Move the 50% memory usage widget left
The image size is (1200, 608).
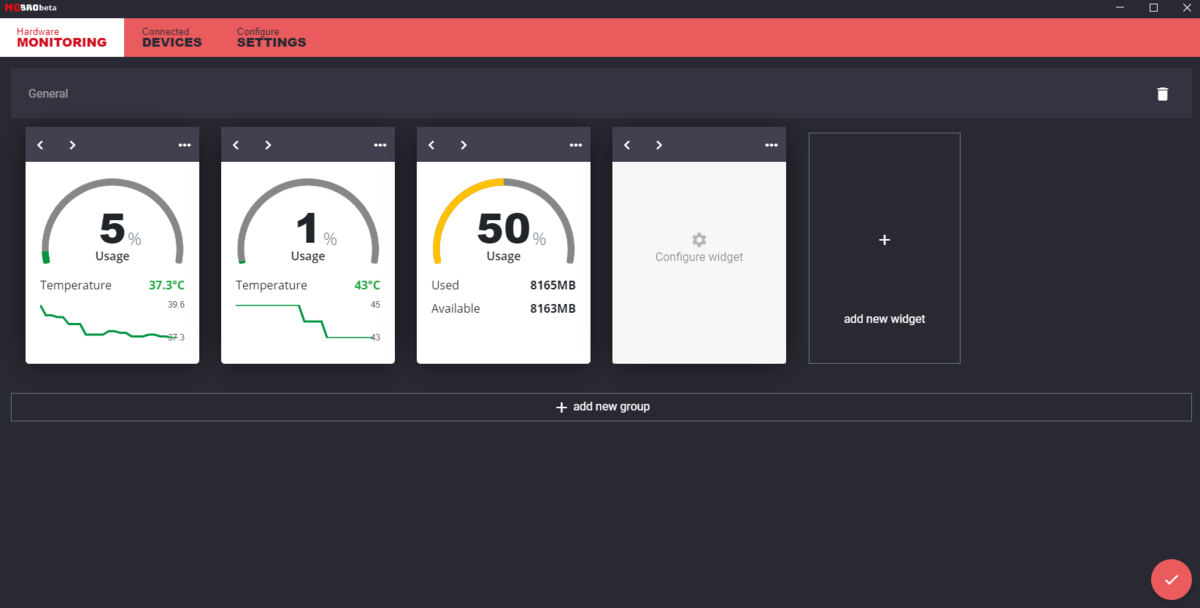(x=432, y=145)
